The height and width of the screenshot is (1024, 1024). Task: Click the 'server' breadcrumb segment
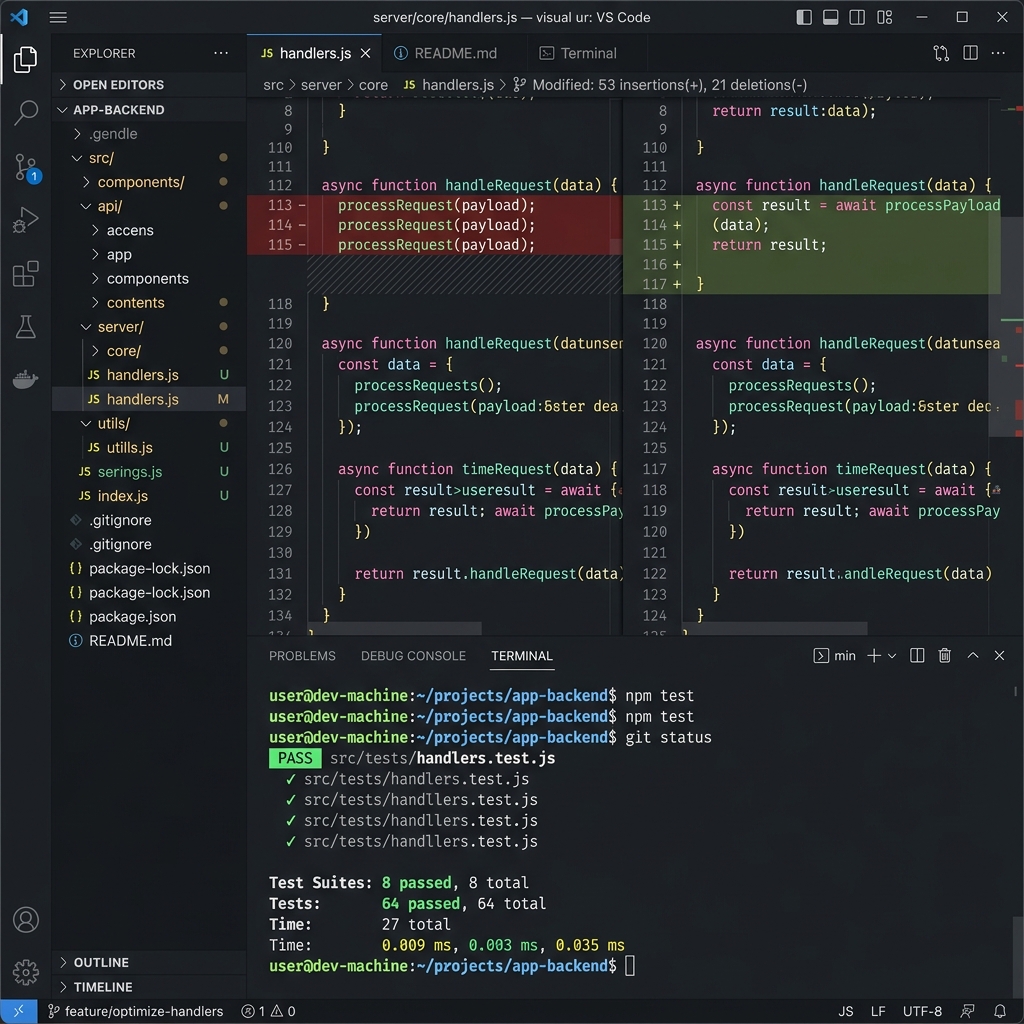coord(321,85)
